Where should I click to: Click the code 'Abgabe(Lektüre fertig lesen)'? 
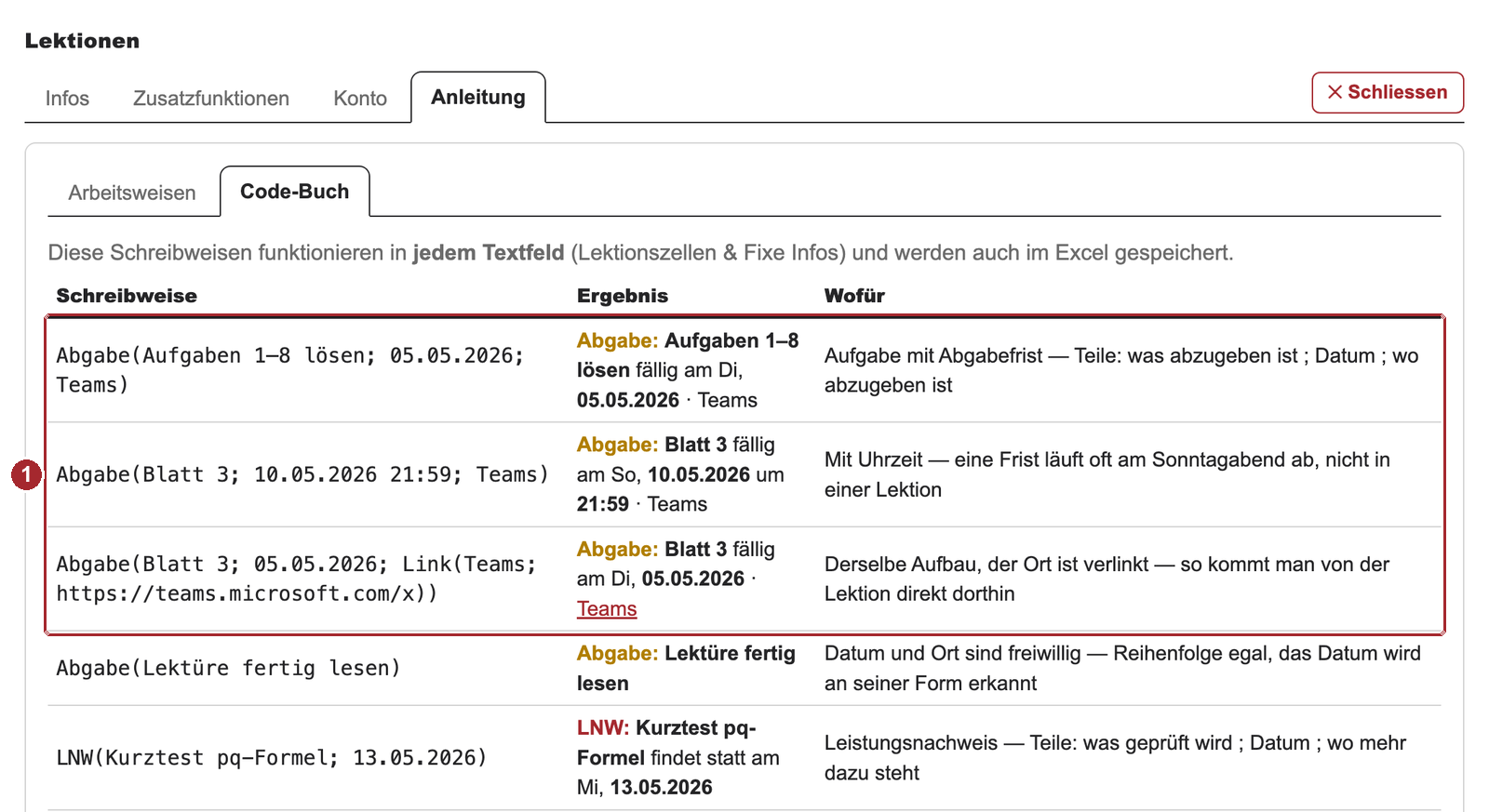[228, 668]
